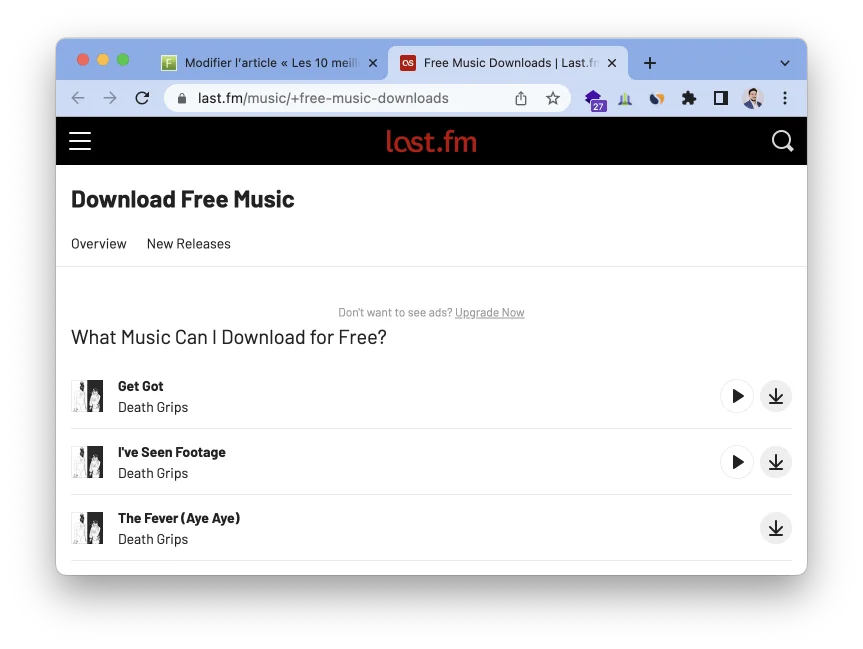Open Chrome's three-dot menu
Image resolution: width=863 pixels, height=649 pixels.
click(785, 98)
